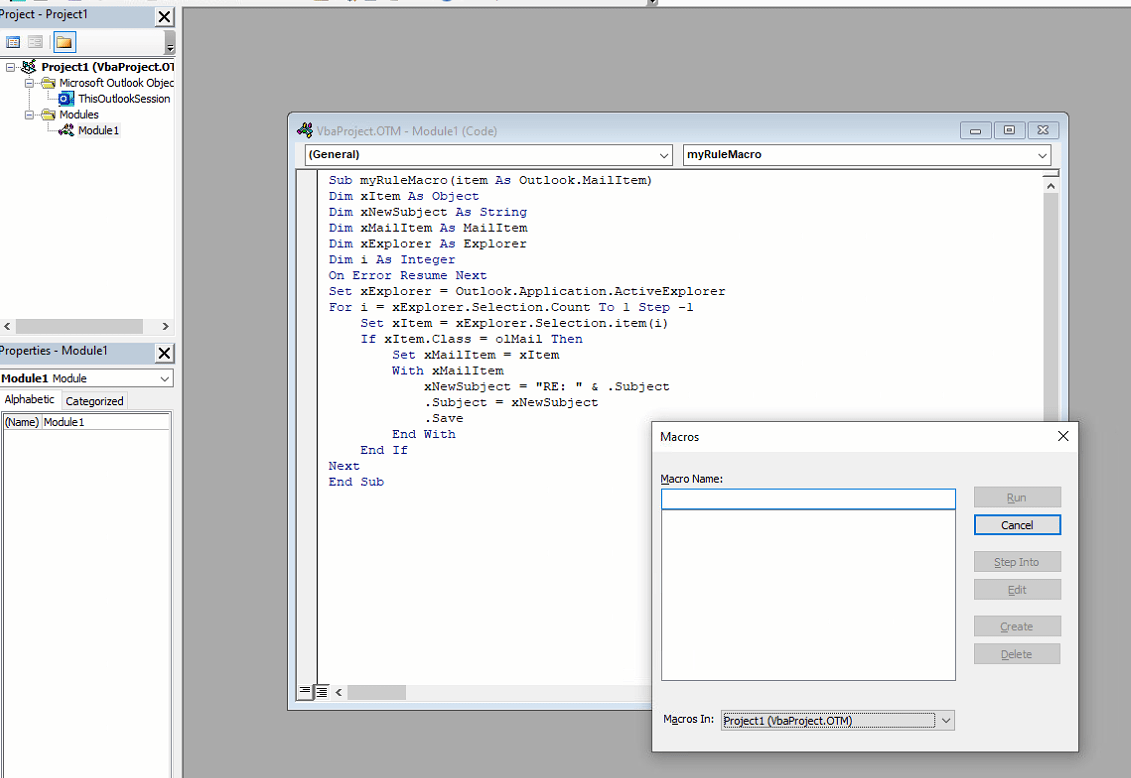Switch to the Alphabetic tab in Properties
The width and height of the screenshot is (1131, 778).
coord(29,400)
